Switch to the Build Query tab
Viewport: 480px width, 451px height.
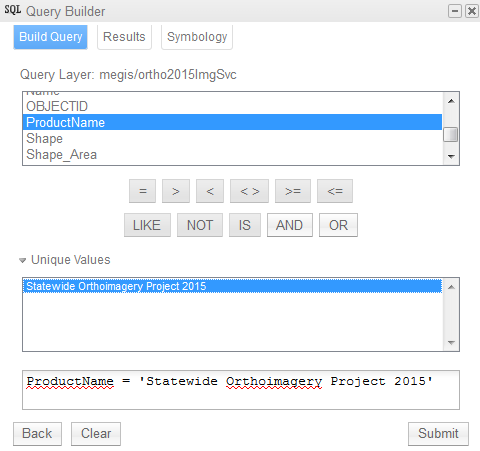coord(50,37)
